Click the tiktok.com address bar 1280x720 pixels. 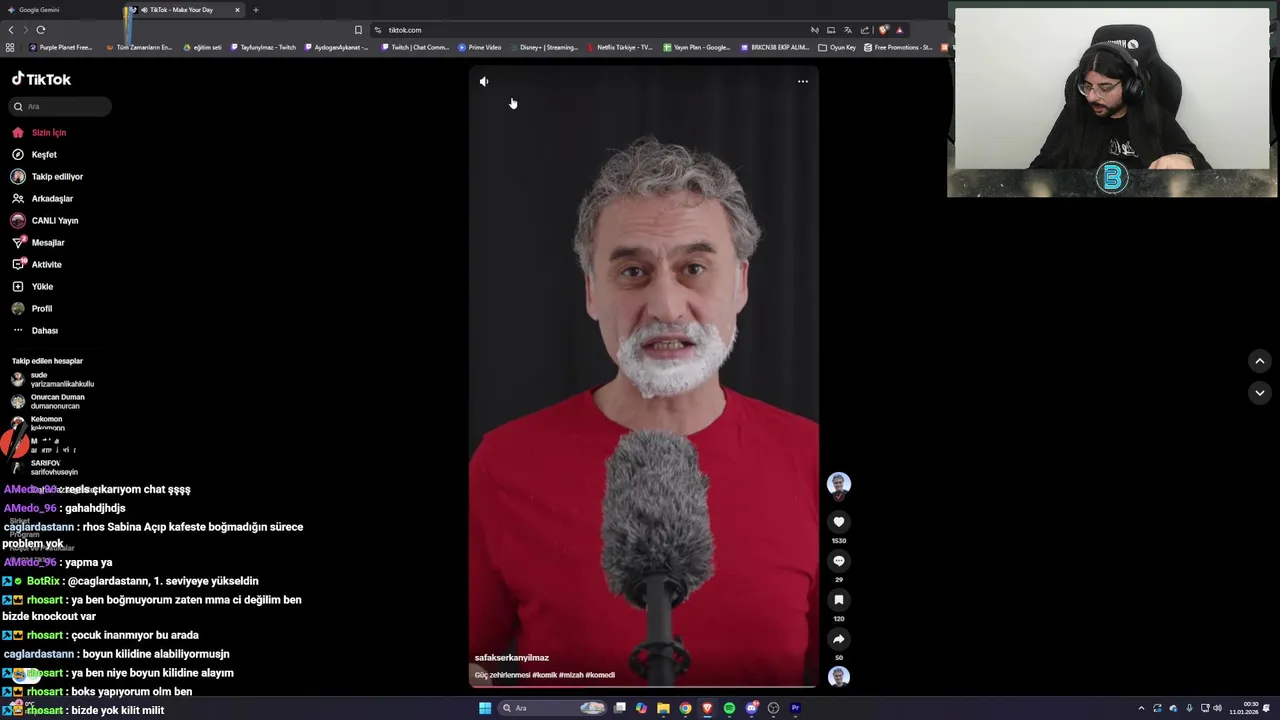pyautogui.click(x=590, y=30)
